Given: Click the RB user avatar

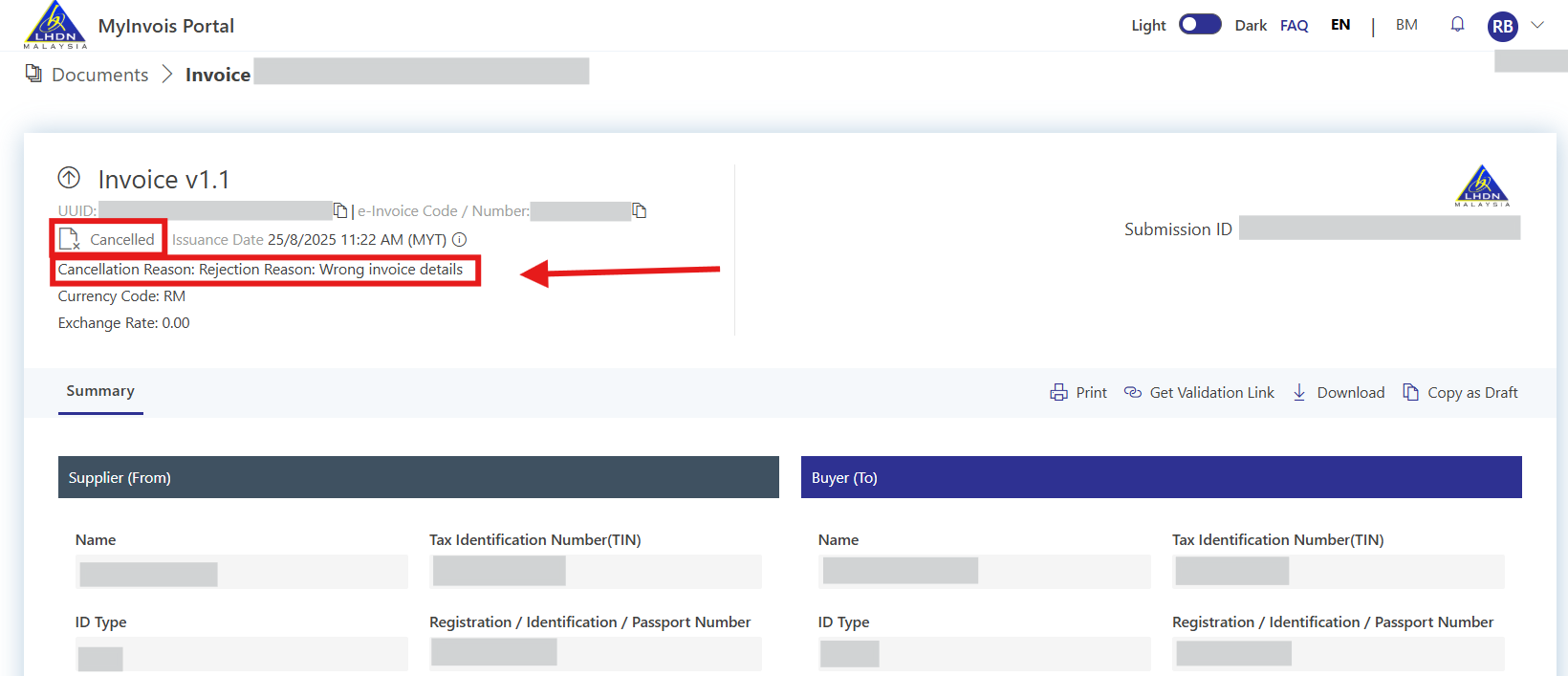Looking at the screenshot, I should (1503, 26).
